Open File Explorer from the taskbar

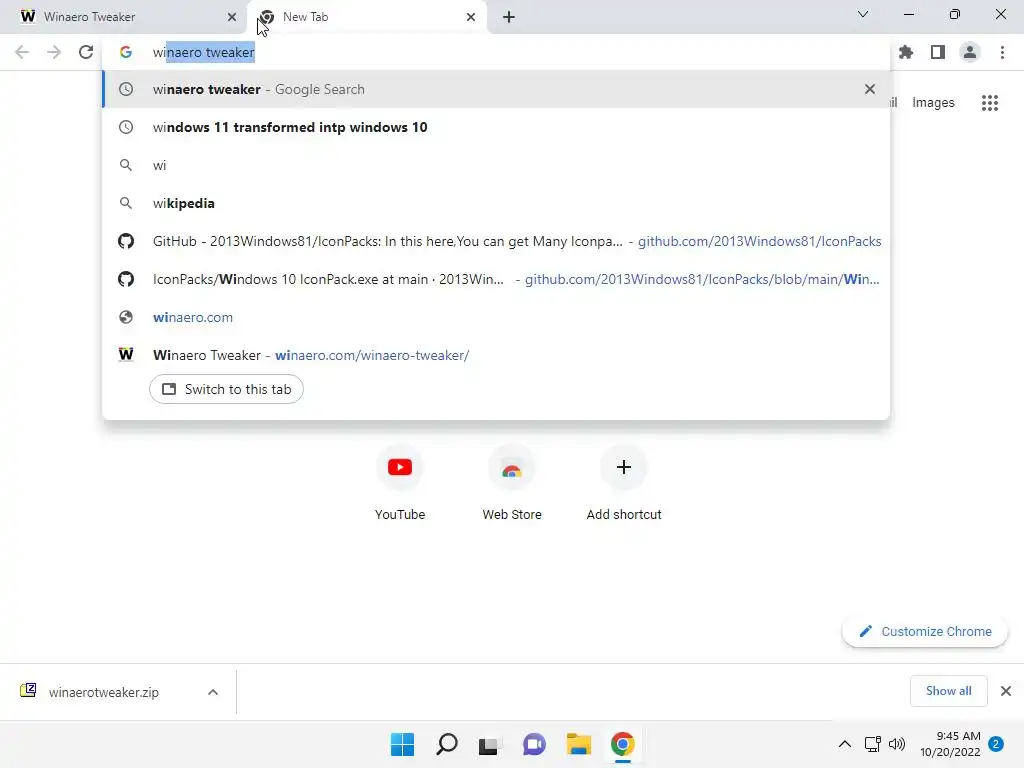pos(579,744)
